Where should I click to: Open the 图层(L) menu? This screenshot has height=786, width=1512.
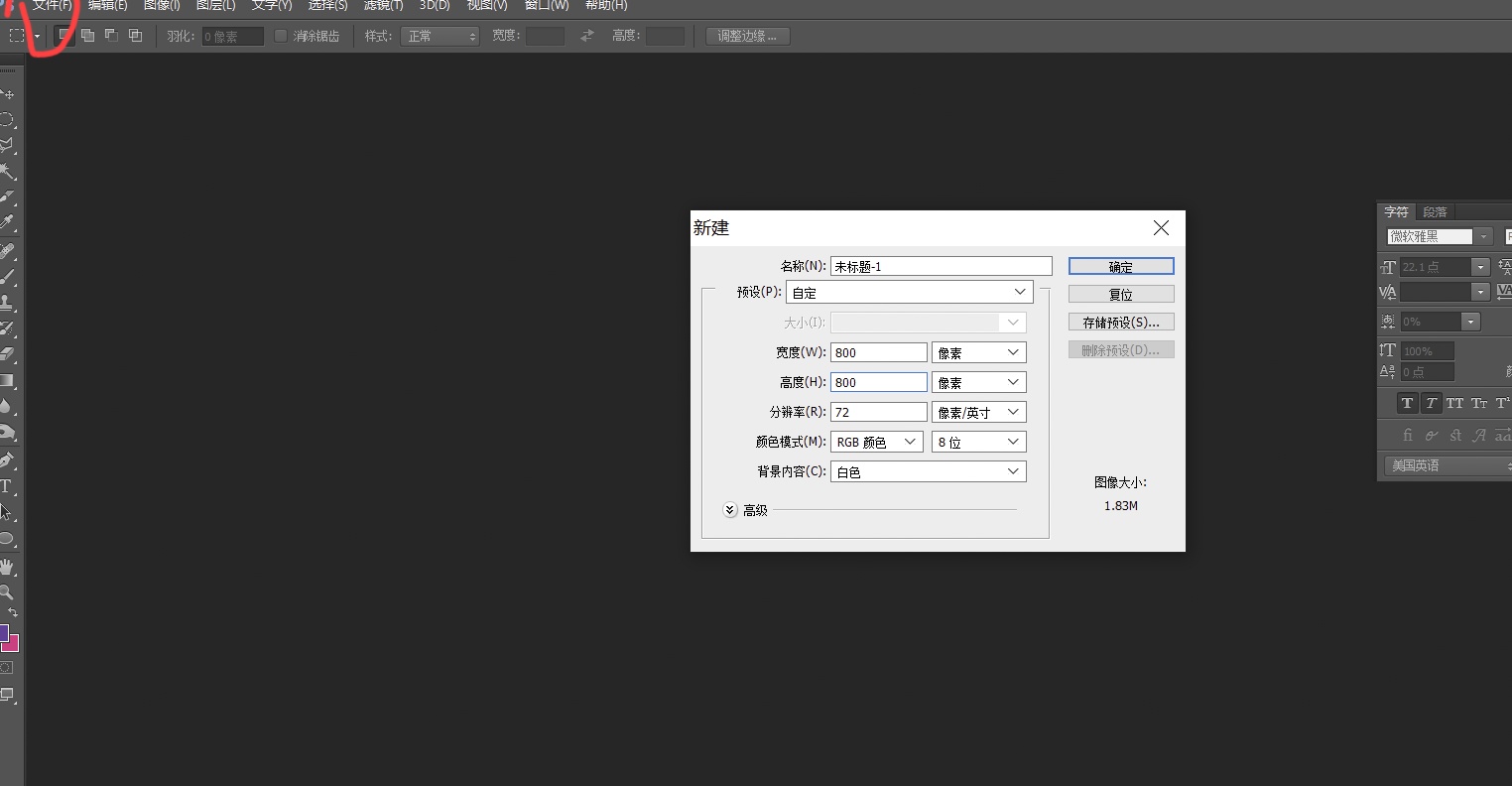216,6
